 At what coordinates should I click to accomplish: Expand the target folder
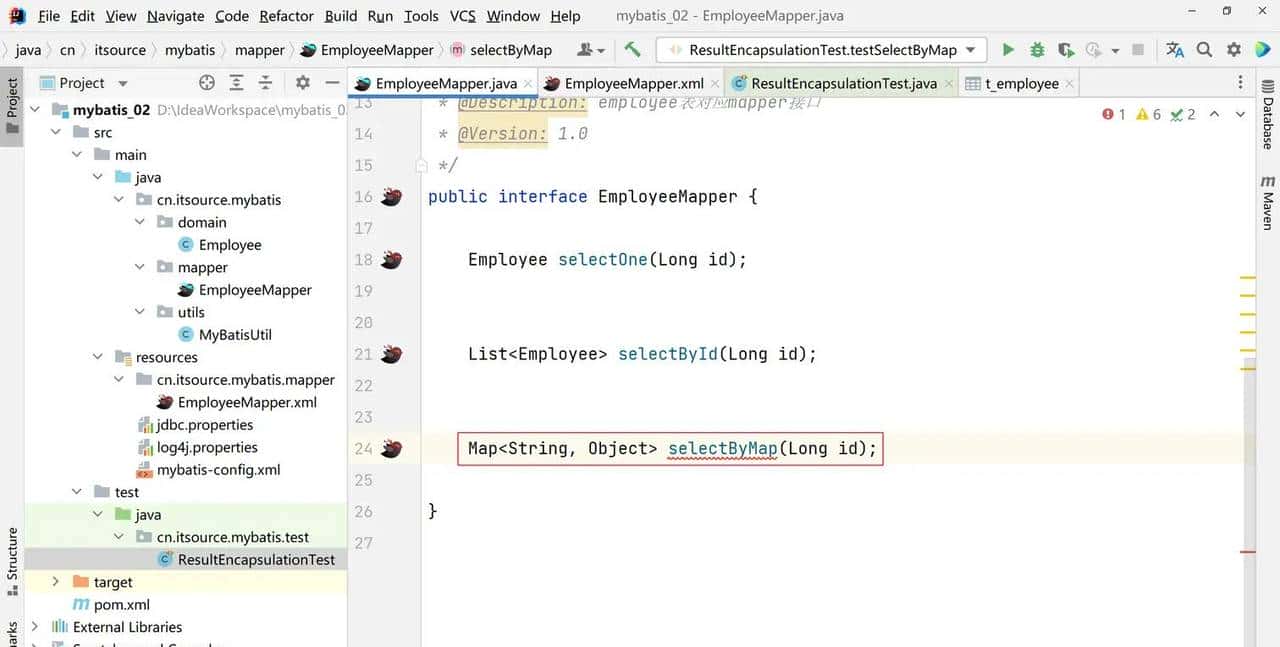click(x=55, y=582)
